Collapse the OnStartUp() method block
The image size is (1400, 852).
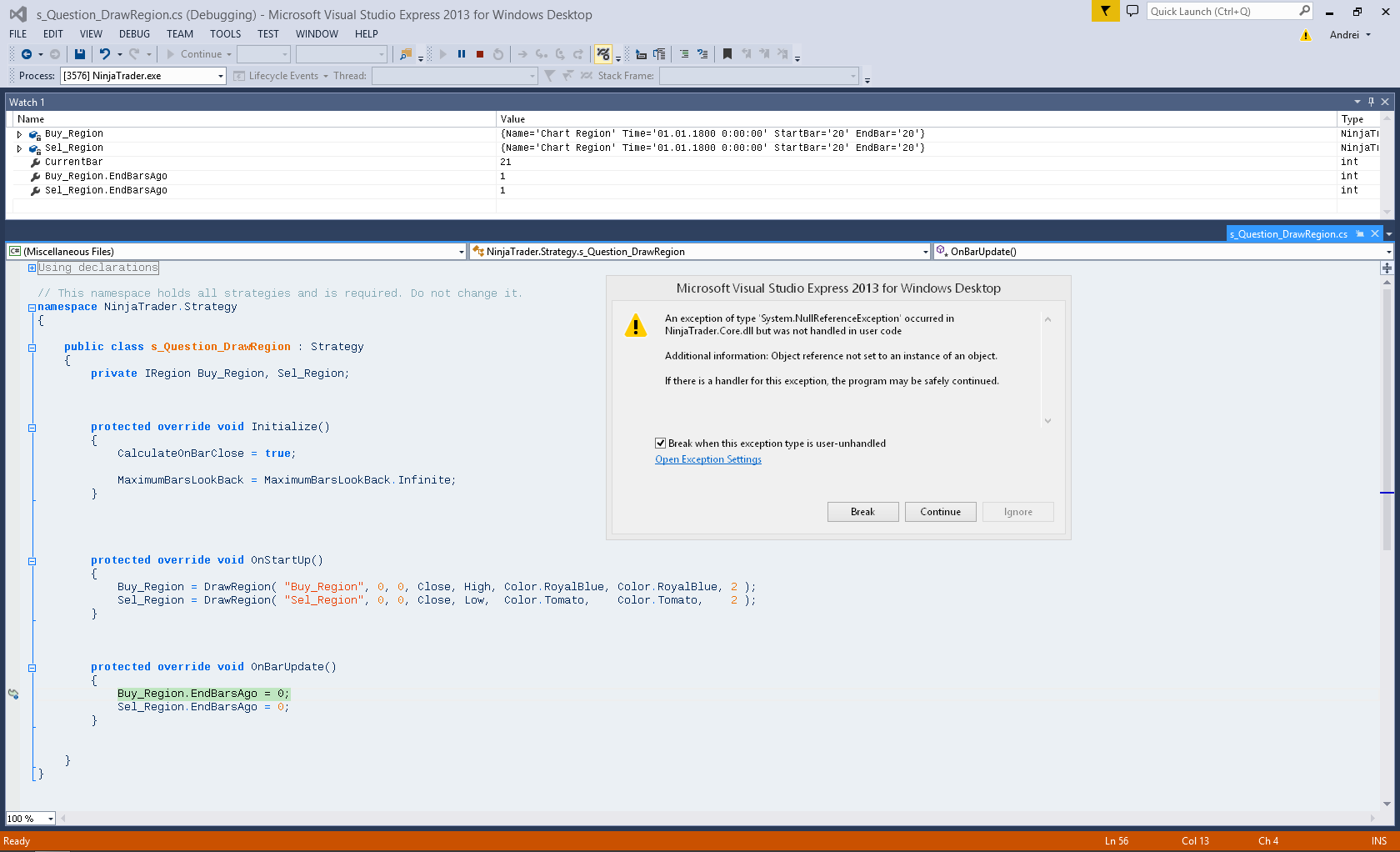(32, 561)
